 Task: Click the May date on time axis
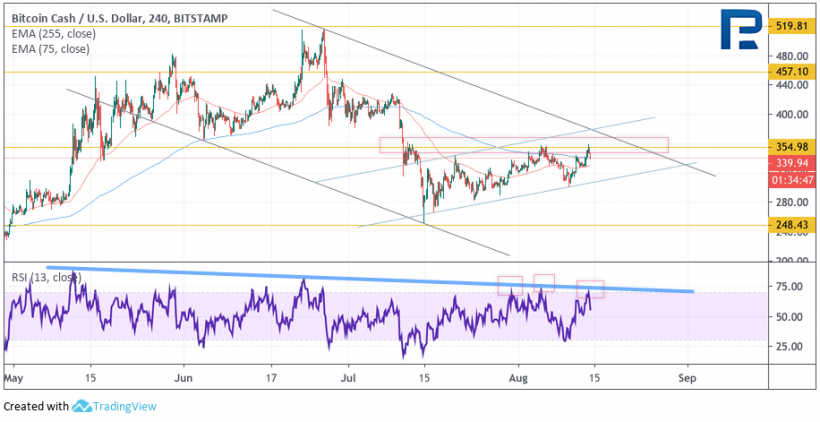click(x=12, y=379)
